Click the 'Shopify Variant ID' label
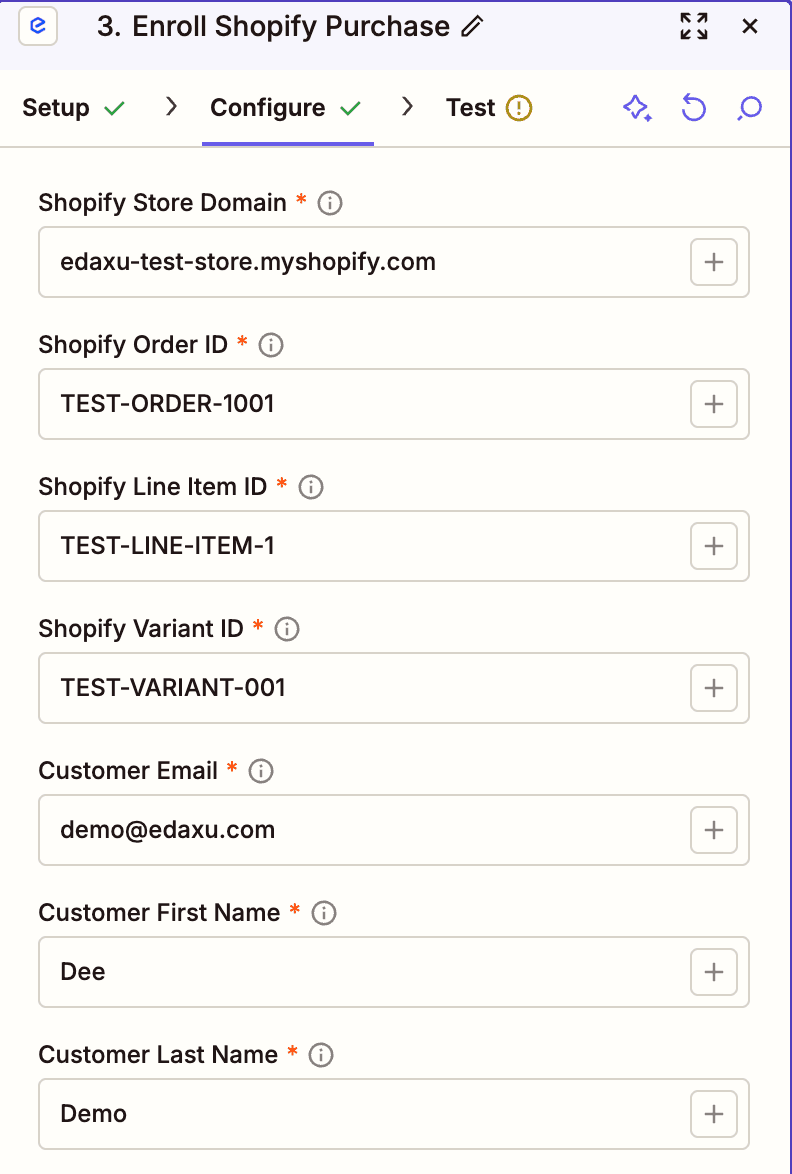This screenshot has height=1174, width=792. 141,629
